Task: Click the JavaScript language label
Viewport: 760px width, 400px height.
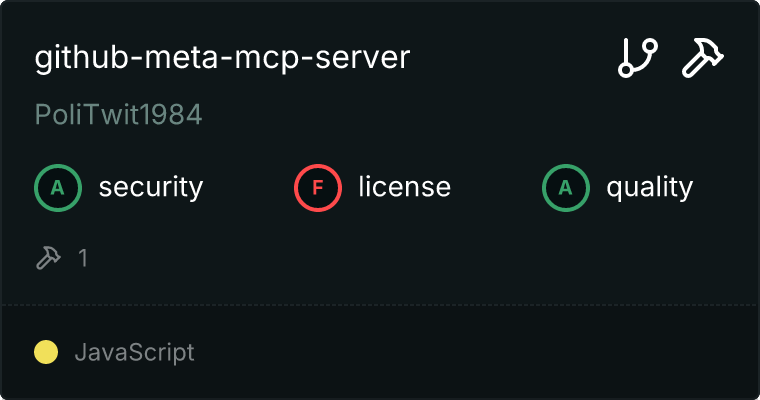Action: [x=134, y=352]
